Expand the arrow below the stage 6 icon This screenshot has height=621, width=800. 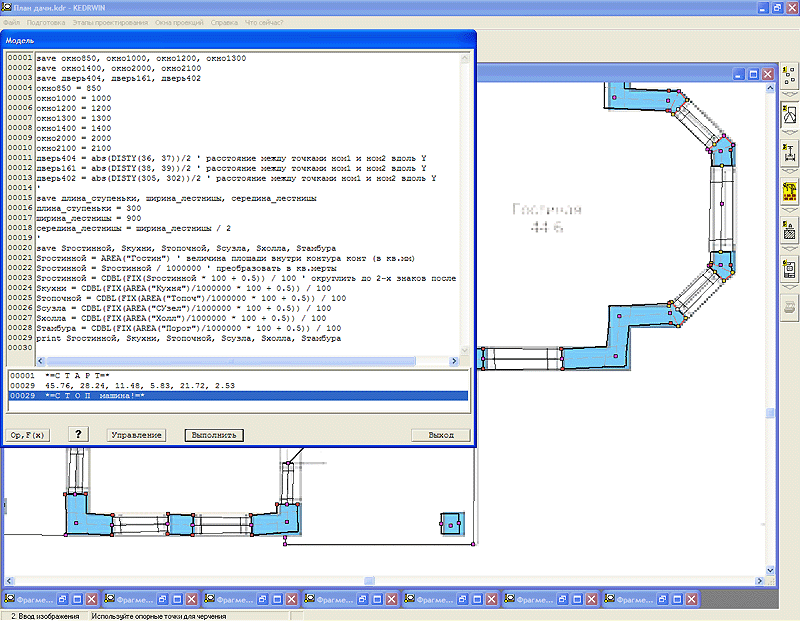tap(789, 287)
